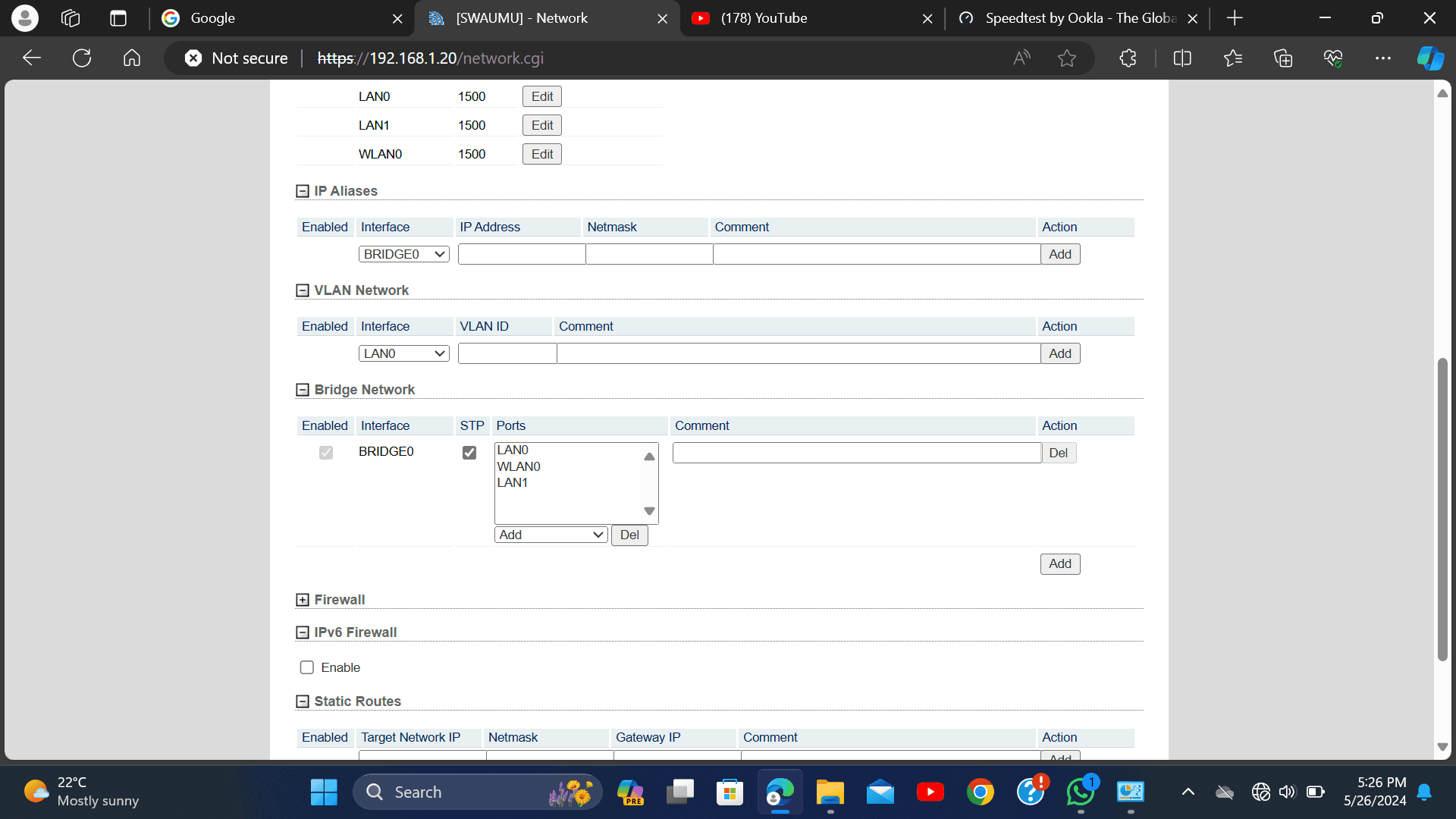Open the Windows Start menu
Image resolution: width=1456 pixels, height=819 pixels.
coord(324,792)
